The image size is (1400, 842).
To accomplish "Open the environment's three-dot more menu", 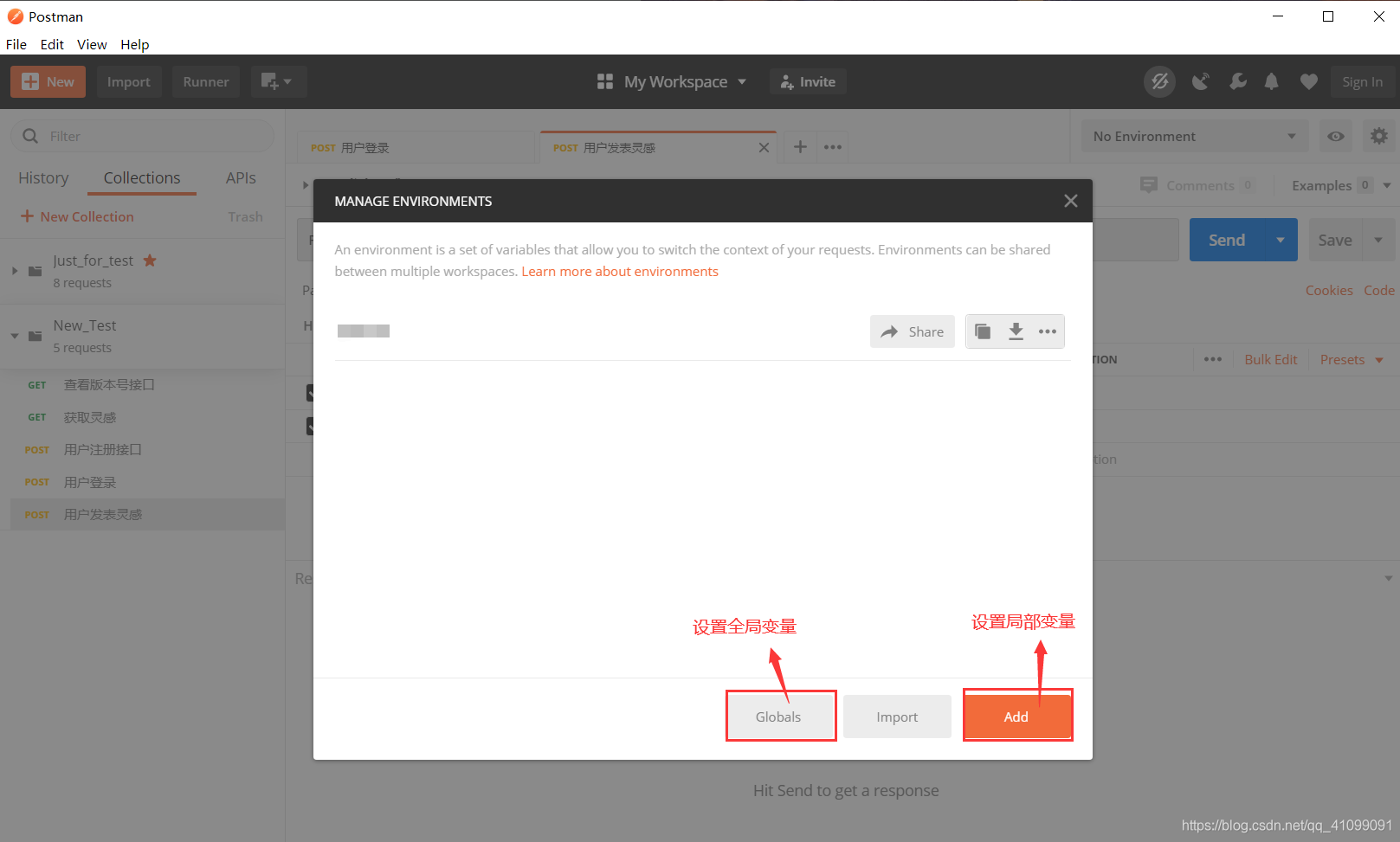I will 1048,331.
